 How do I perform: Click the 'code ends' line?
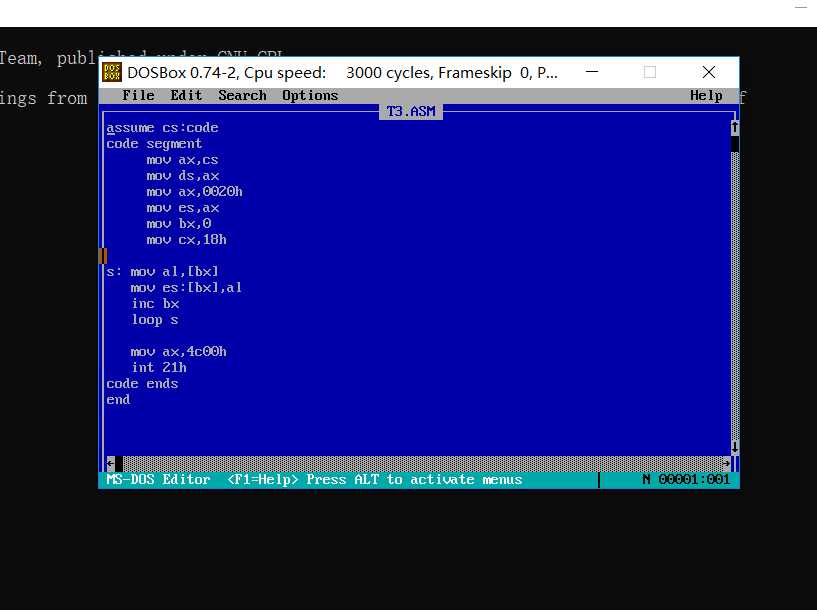click(142, 384)
